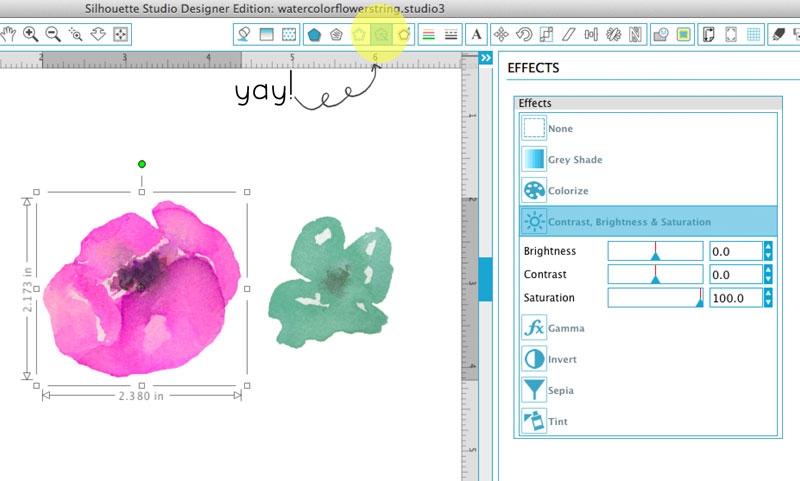Open the Replicate panel icon
The image size is (800, 481).
[613, 34]
